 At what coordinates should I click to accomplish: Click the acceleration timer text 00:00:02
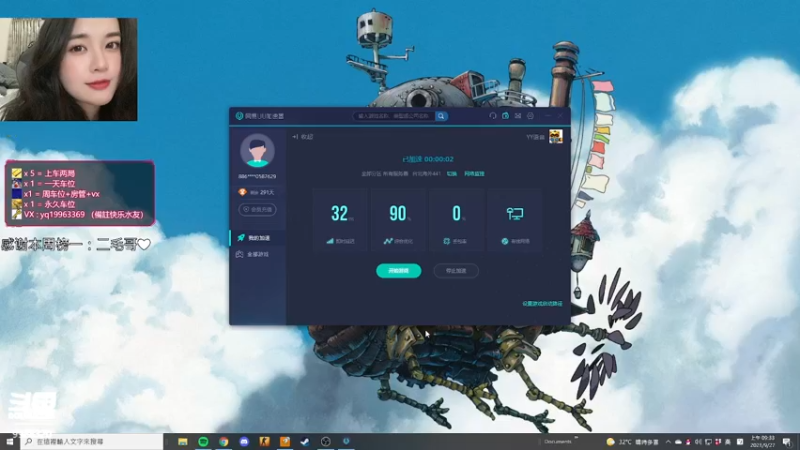439,159
